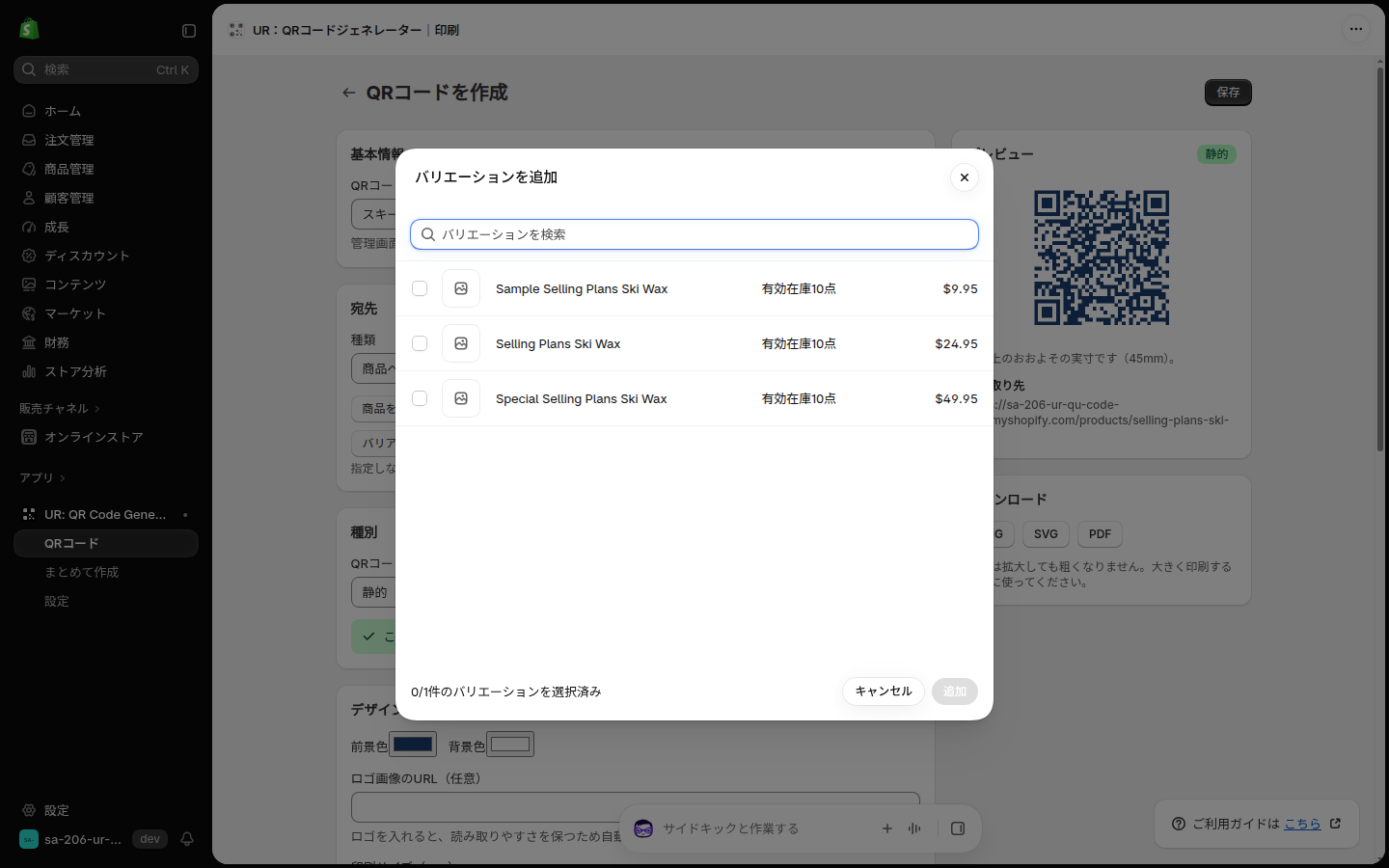Open ホーム in the sidebar

pos(106,111)
